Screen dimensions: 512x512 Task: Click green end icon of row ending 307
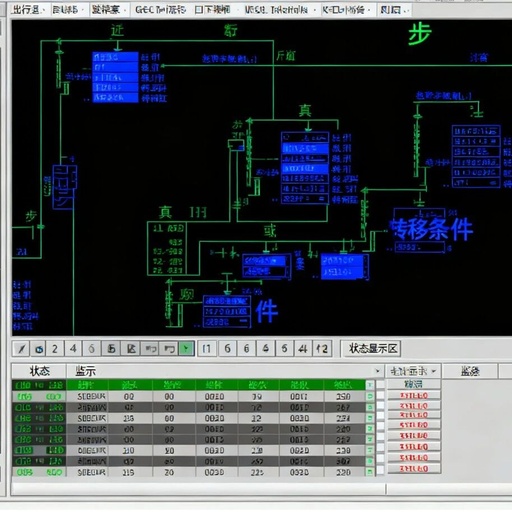pyautogui.click(x=370, y=461)
